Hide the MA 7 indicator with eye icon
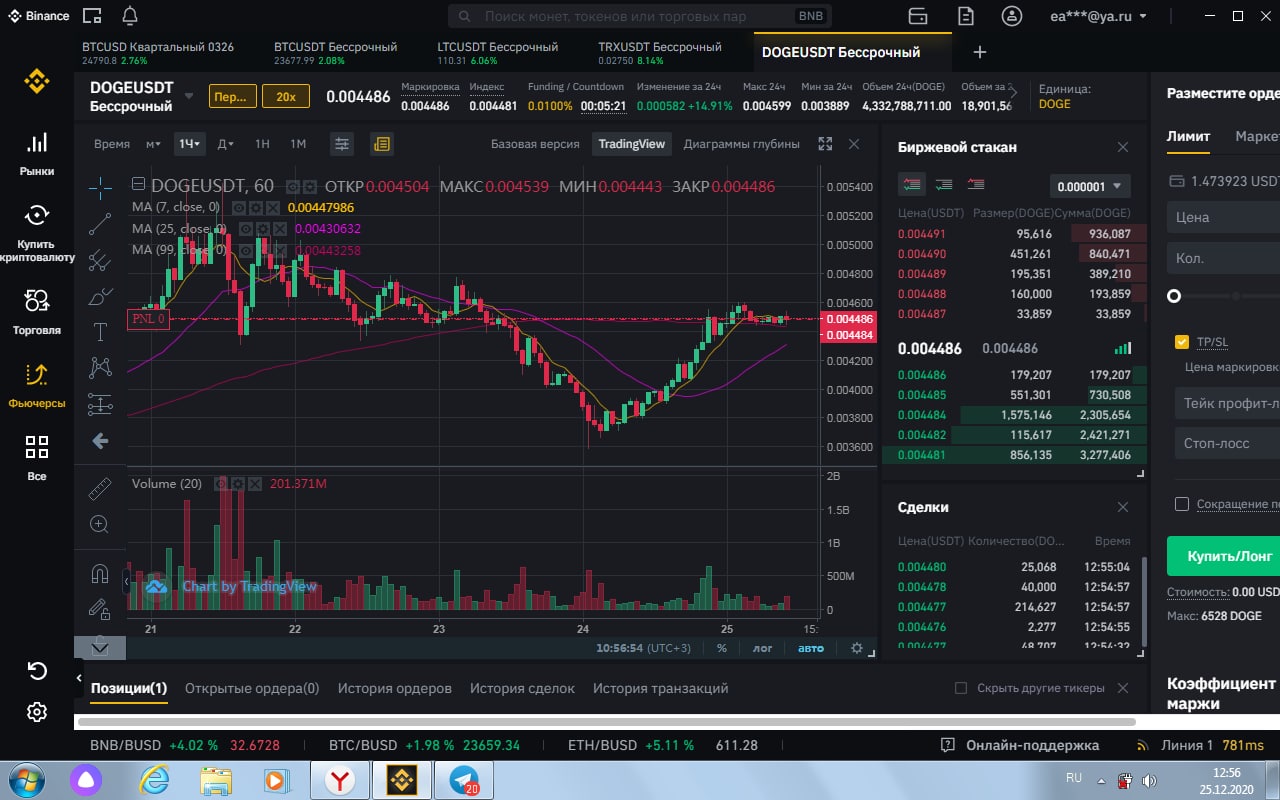1280x800 pixels. click(241, 207)
